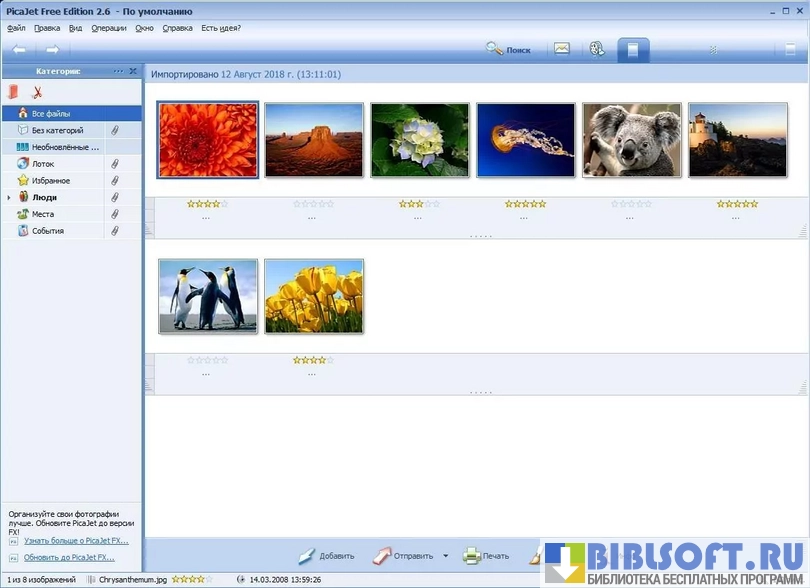Click the forward arrow navigation button

coord(53,50)
